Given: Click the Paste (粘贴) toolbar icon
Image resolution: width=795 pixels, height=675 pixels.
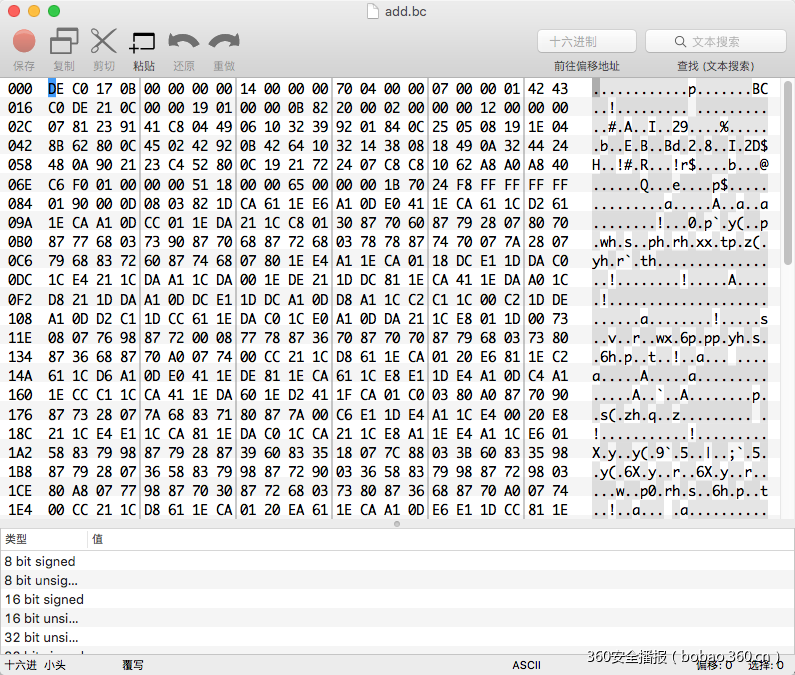Looking at the screenshot, I should [x=143, y=43].
